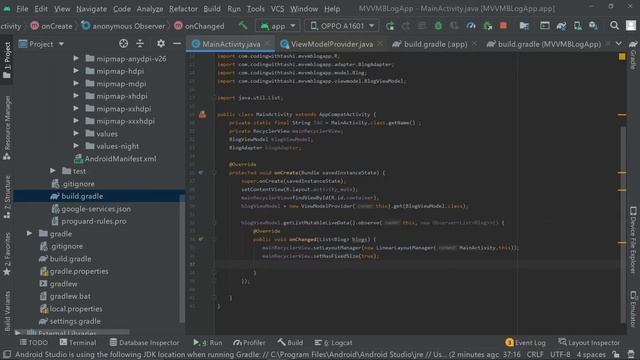
Task: Toggle the Build Variants side panel
Action: (x=7, y=311)
